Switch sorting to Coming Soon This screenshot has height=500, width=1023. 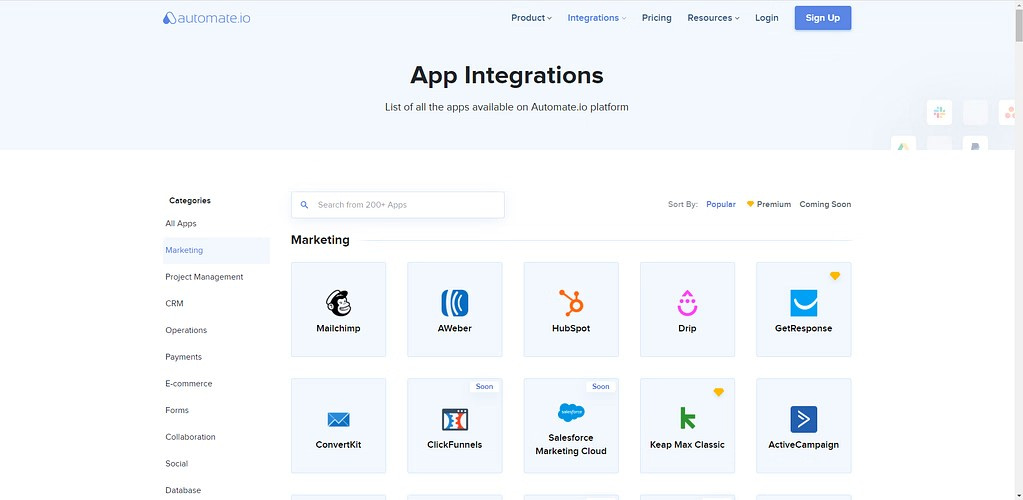[x=825, y=204]
